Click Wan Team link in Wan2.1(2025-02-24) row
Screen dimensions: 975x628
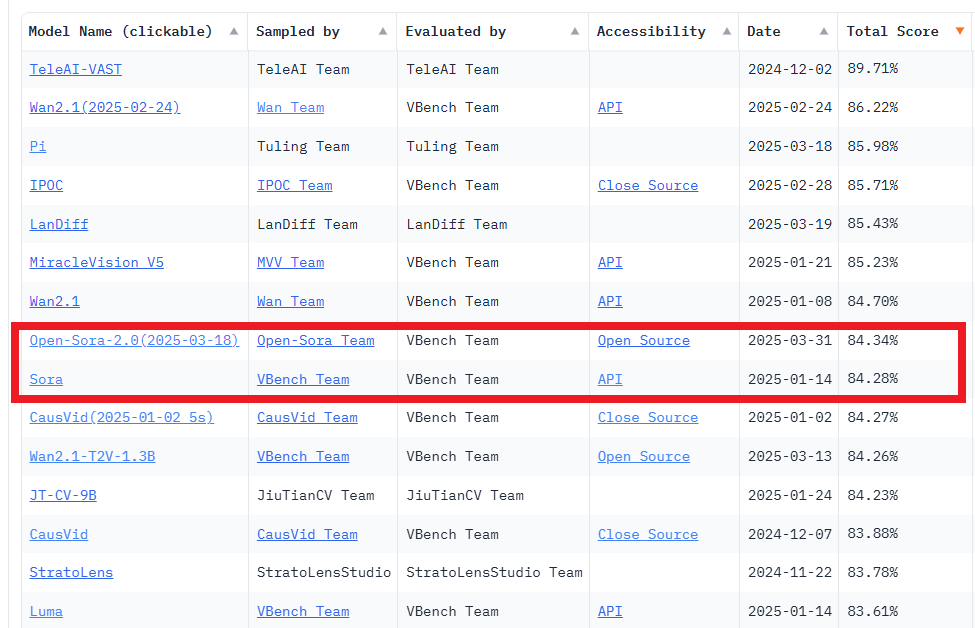(290, 107)
